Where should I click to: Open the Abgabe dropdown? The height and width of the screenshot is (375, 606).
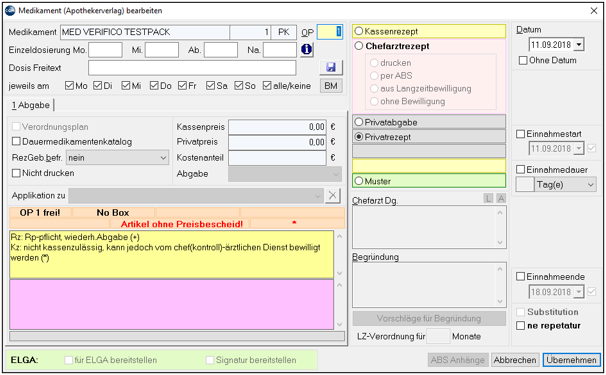285,174
